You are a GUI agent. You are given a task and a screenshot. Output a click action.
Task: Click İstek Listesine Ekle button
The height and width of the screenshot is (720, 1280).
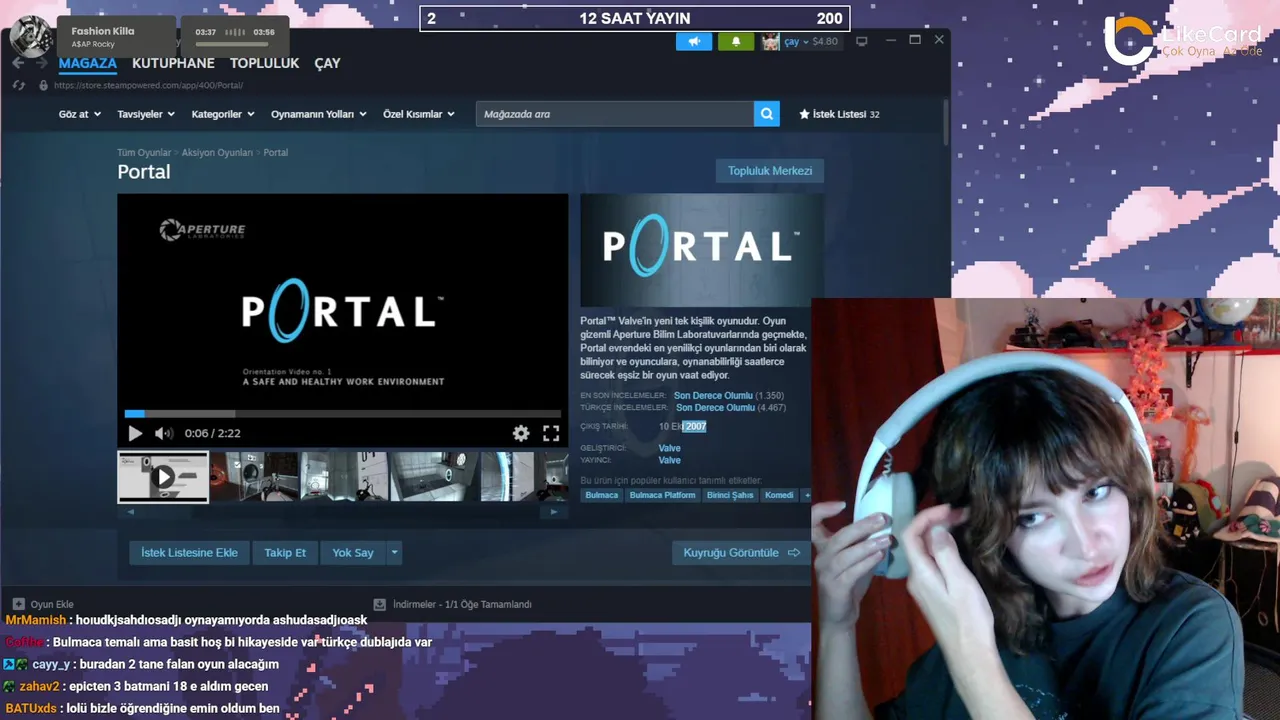pos(189,552)
